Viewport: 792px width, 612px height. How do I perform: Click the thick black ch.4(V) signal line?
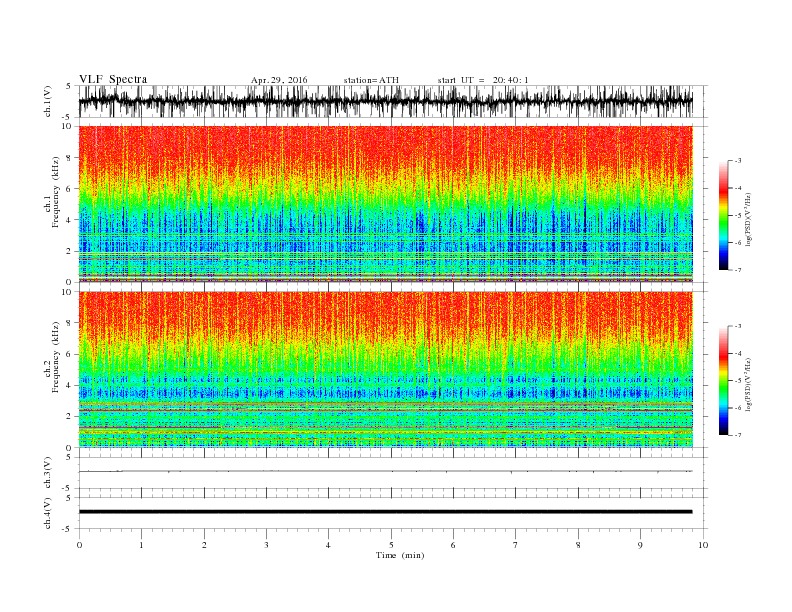point(386,512)
